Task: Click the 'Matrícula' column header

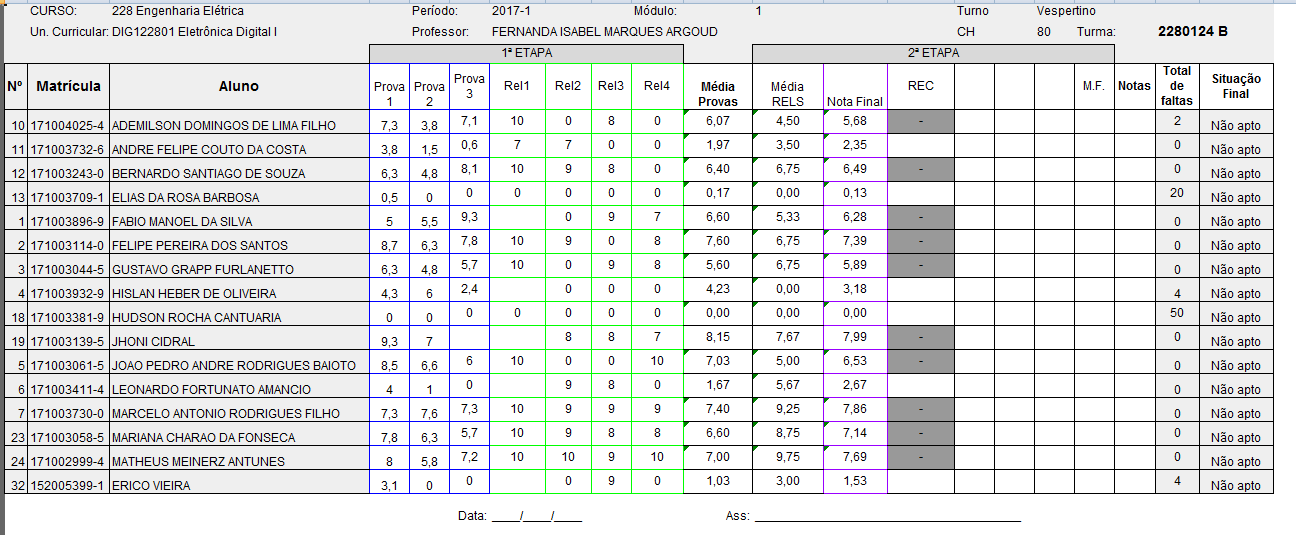Action: [x=68, y=86]
